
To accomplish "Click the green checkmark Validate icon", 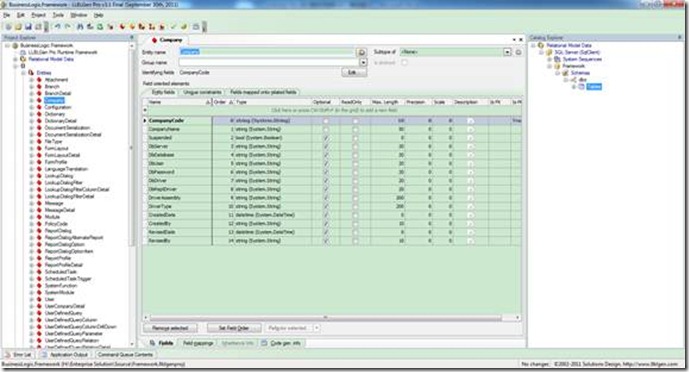I will [173, 27].
